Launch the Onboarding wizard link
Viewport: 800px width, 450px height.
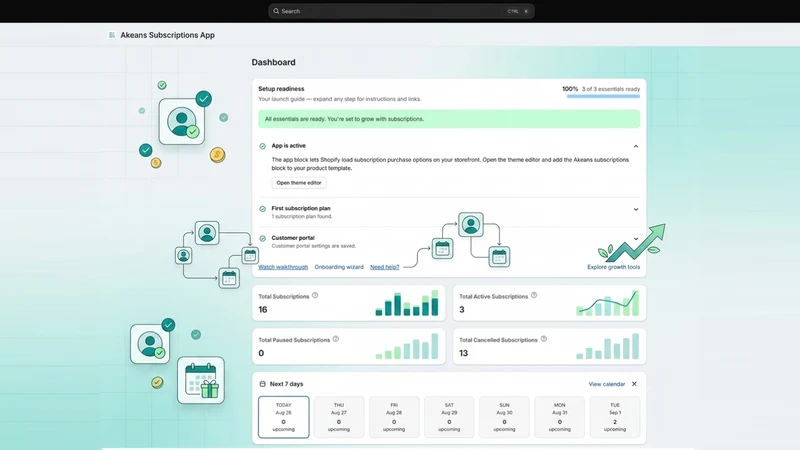pos(339,267)
